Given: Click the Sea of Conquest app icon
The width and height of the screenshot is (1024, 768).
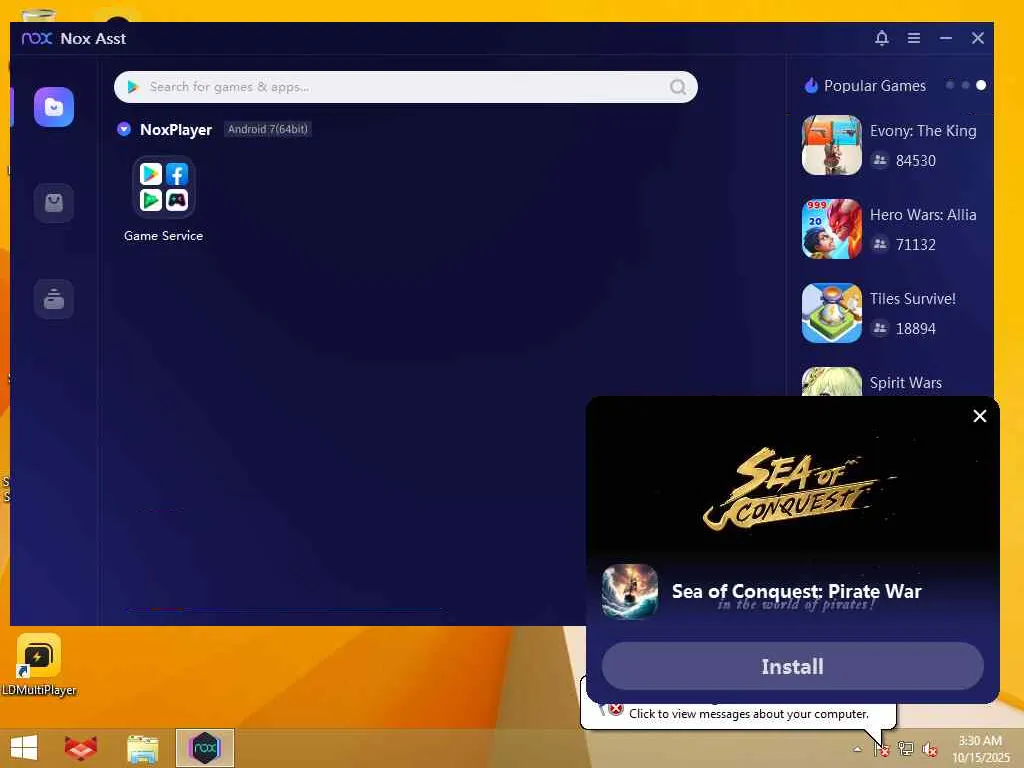Looking at the screenshot, I should click(630, 592).
